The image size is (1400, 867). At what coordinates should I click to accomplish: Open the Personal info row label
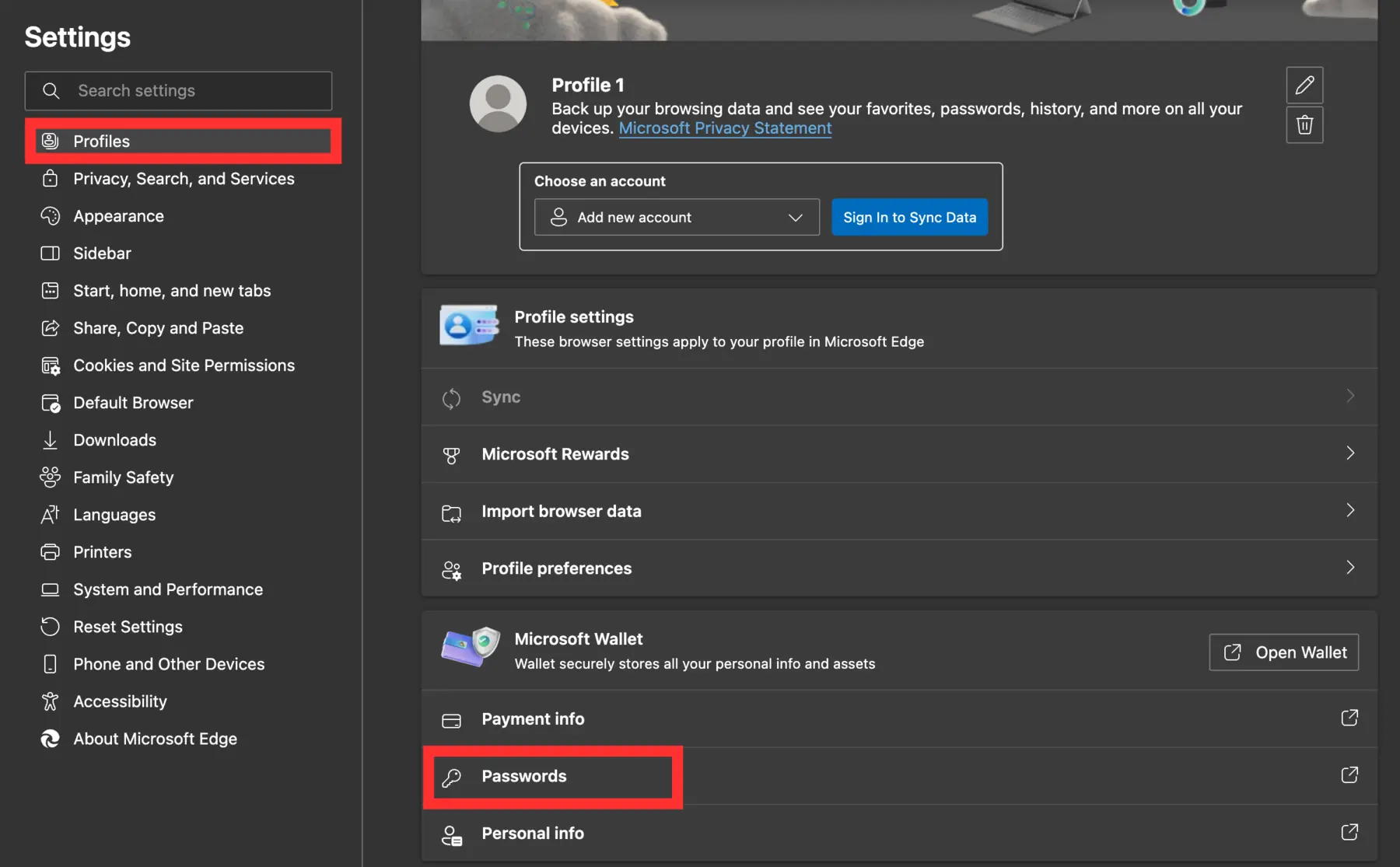click(x=533, y=834)
